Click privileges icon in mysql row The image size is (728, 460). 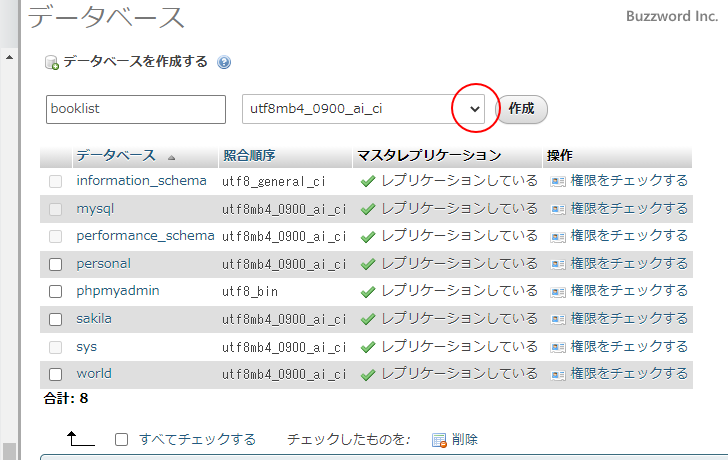pos(558,209)
